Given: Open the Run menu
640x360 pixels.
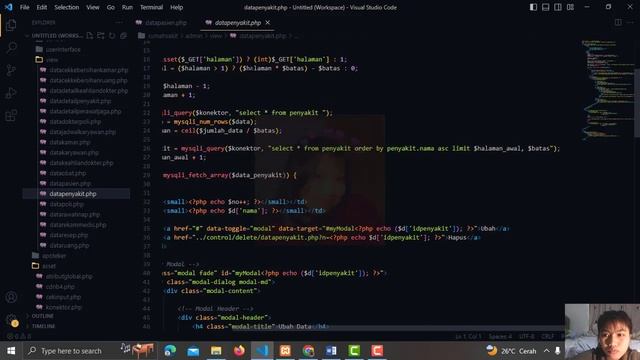Looking at the screenshot, I should pos(127,7).
